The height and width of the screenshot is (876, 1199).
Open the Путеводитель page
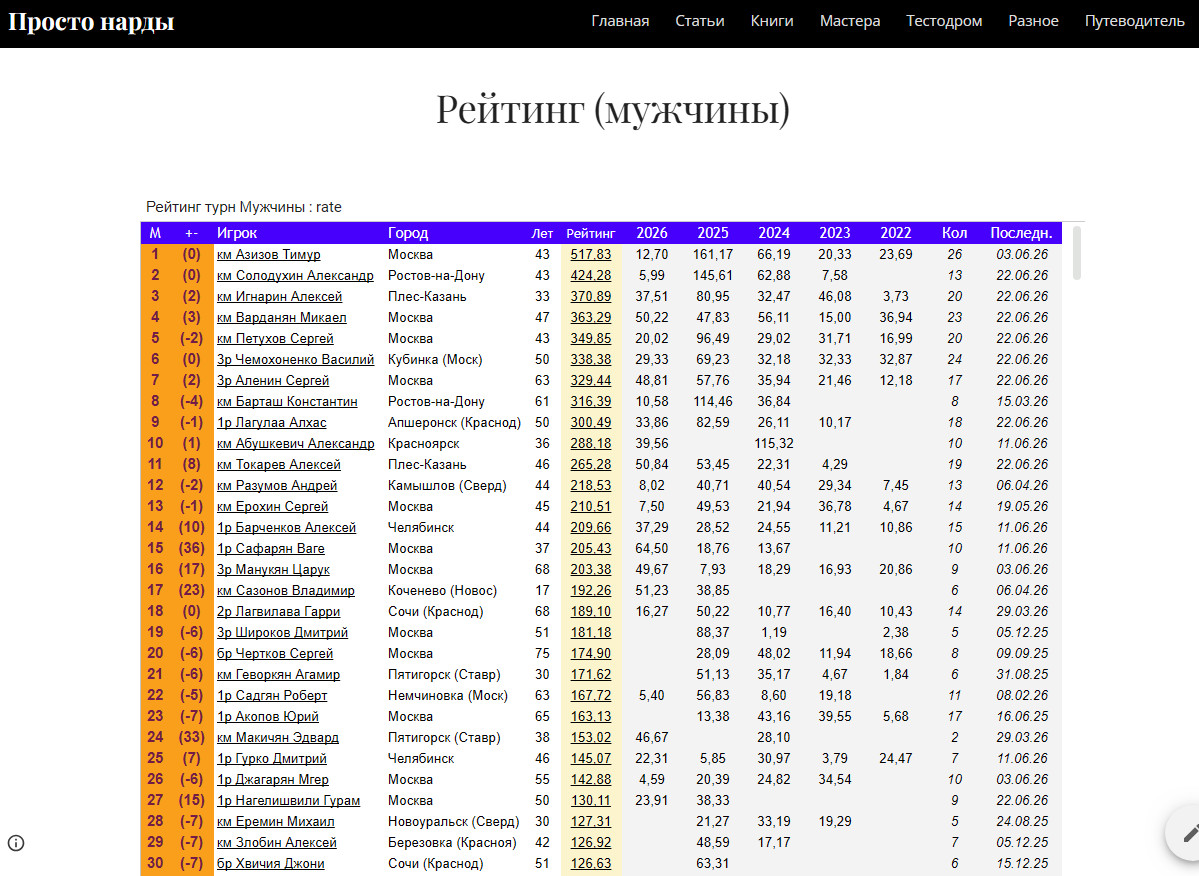coord(1134,21)
